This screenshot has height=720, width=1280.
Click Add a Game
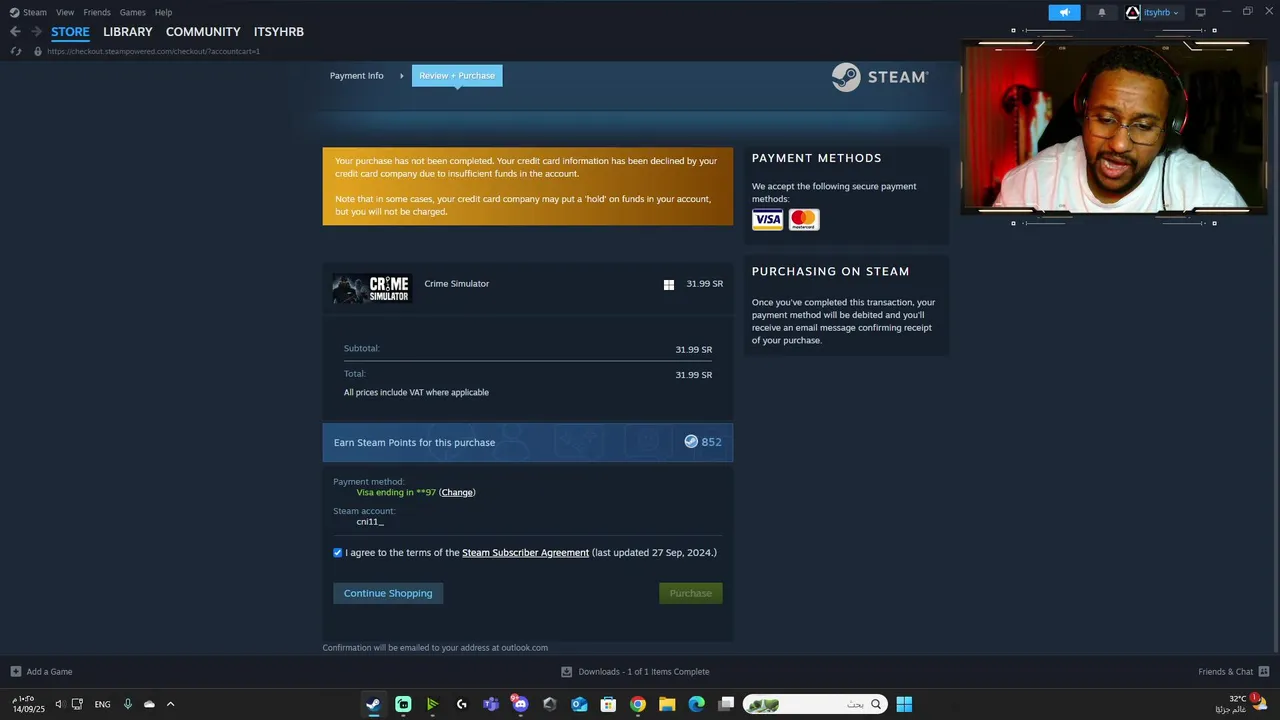pos(41,672)
